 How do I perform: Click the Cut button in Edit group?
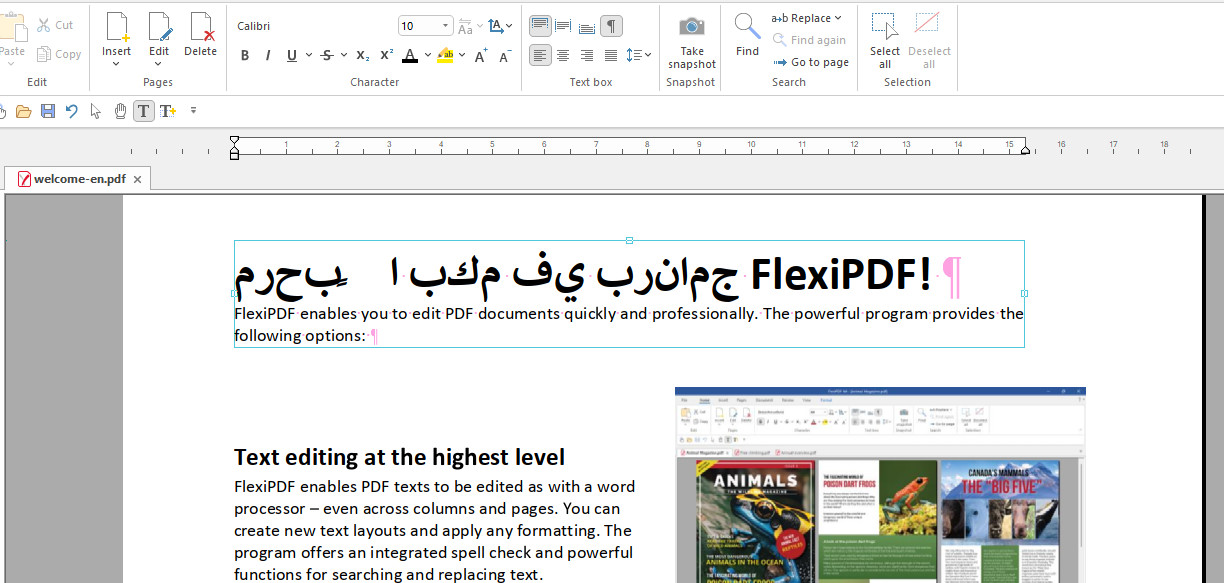[x=55, y=25]
